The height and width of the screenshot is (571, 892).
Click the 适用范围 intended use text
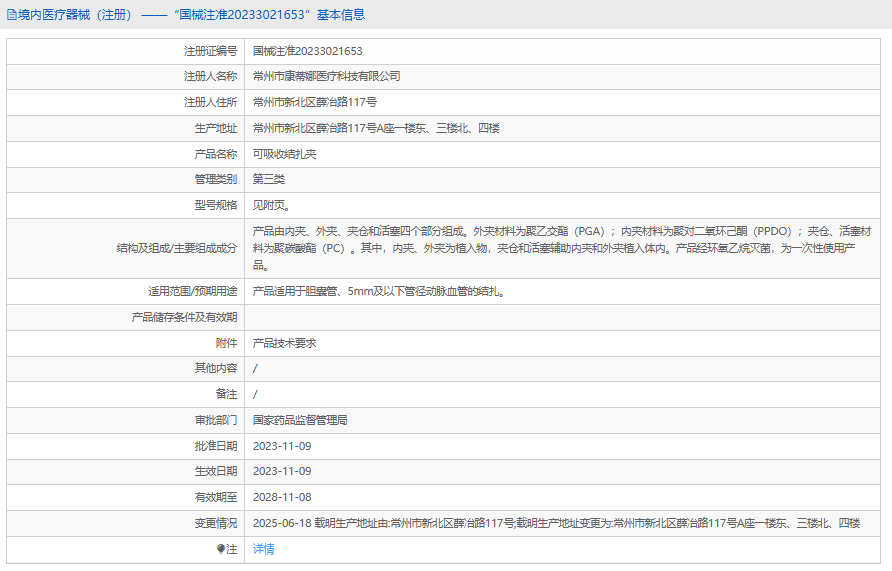tap(377, 291)
